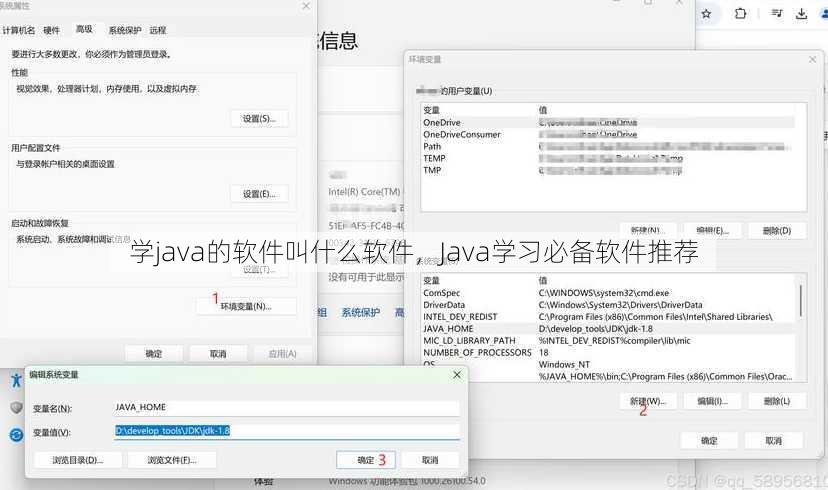This screenshot has width=828, height=490.
Task: Select JAVA_HOME system variable row
Action: pos(608,328)
